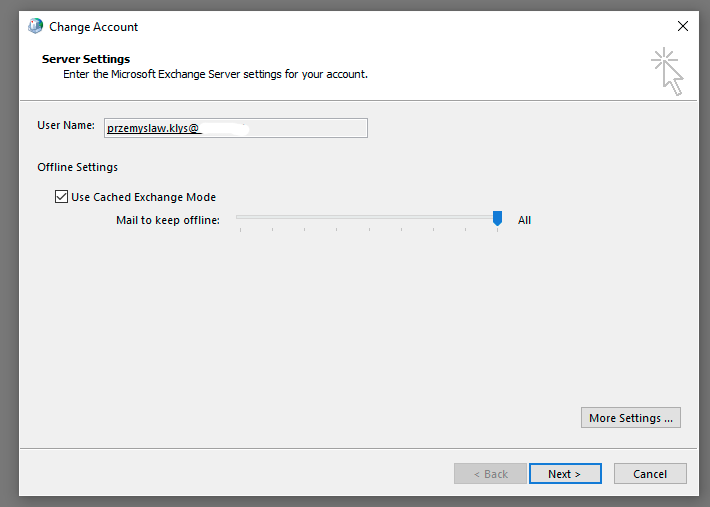Screen dimensions: 710x507
Task: Click the leftmost end of offline slider track
Action: pos(239,217)
